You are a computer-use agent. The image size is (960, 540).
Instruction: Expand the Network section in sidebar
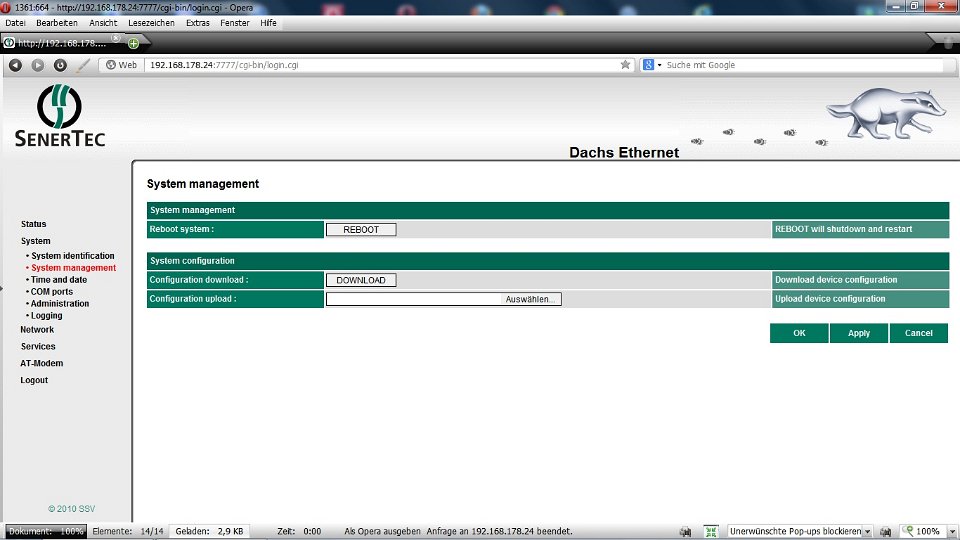(37, 329)
